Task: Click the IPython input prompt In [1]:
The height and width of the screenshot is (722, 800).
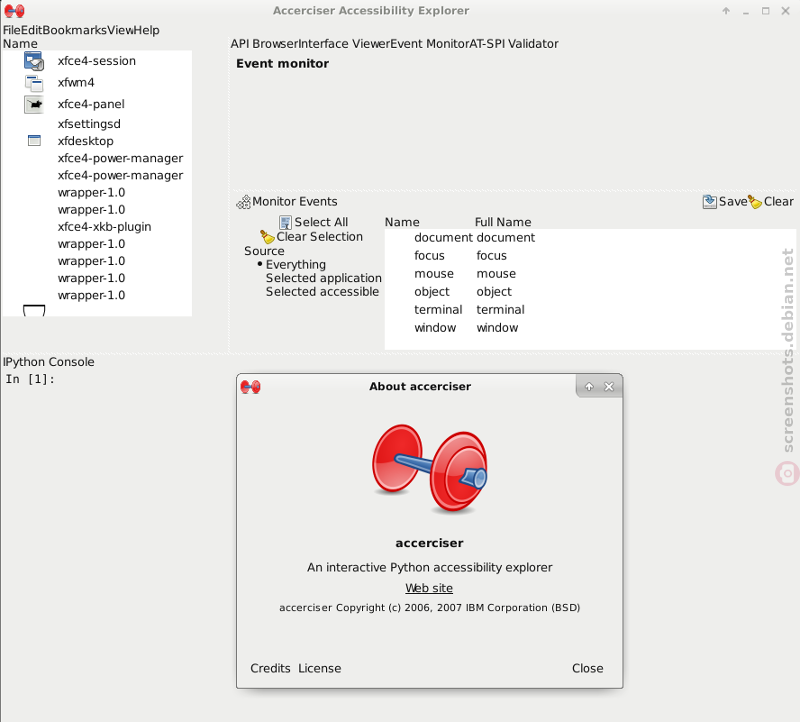Action: [30, 379]
